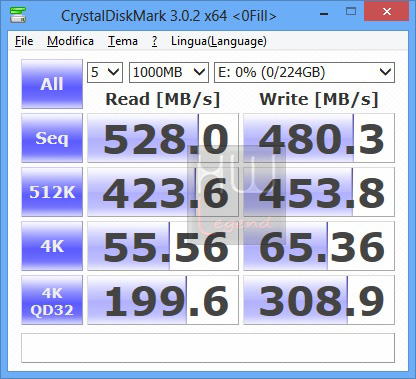416x379 pixels.
Task: Select the Seq write value 480.3
Action: pyautogui.click(x=319, y=138)
